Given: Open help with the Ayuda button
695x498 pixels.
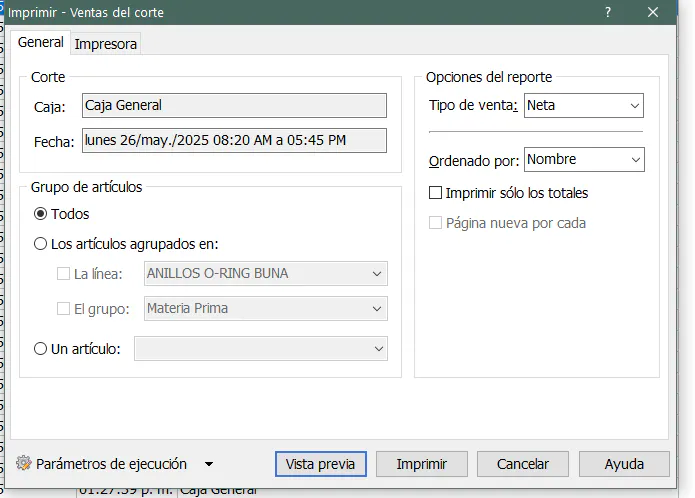Looking at the screenshot, I should (624, 464).
